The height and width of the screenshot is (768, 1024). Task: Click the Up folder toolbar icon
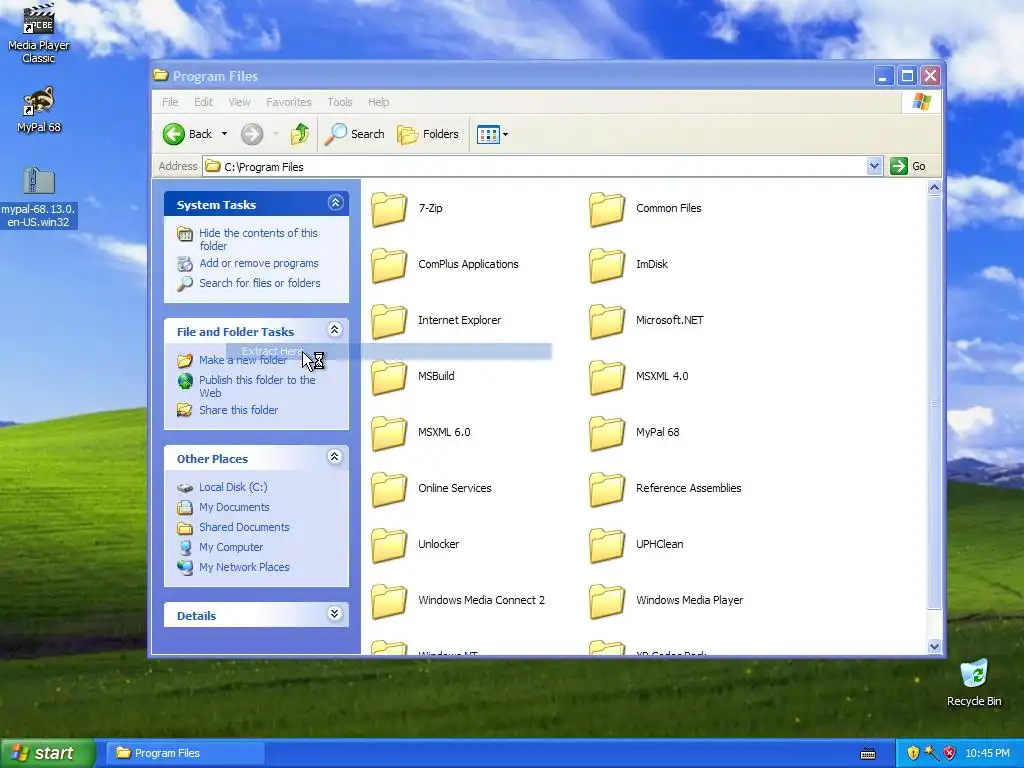300,134
